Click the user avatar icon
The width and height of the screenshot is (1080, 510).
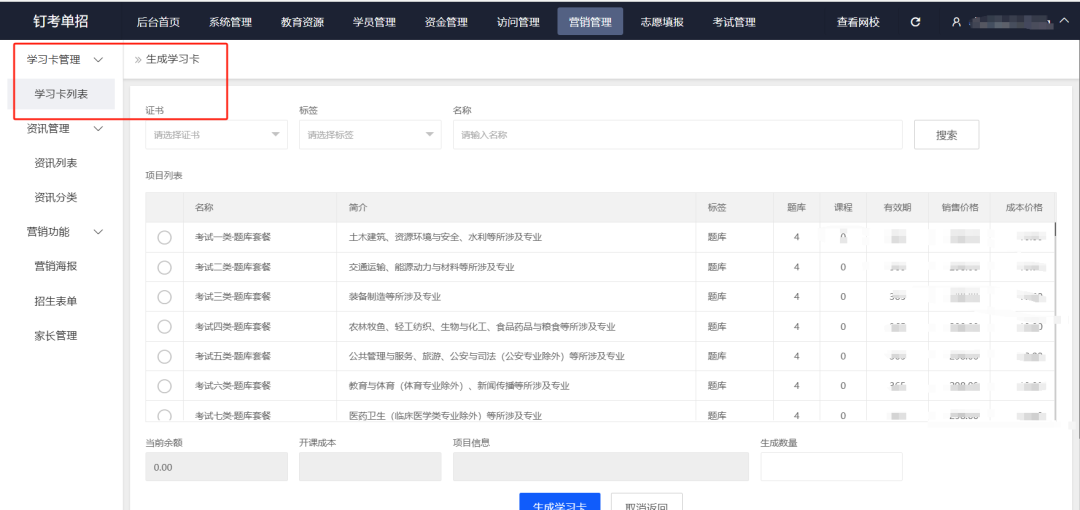click(956, 22)
